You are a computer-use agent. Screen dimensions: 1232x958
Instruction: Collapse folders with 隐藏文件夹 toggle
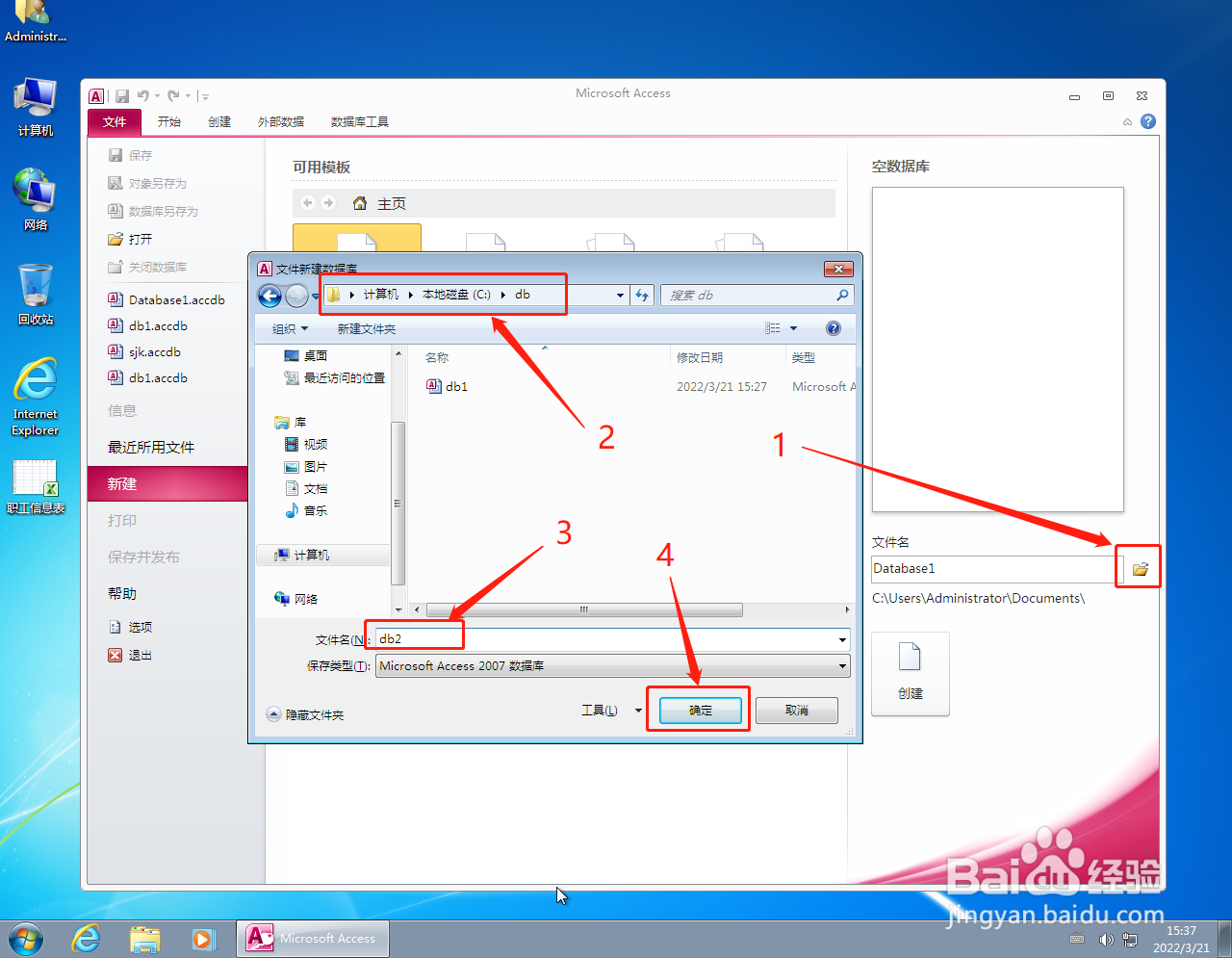click(x=305, y=714)
